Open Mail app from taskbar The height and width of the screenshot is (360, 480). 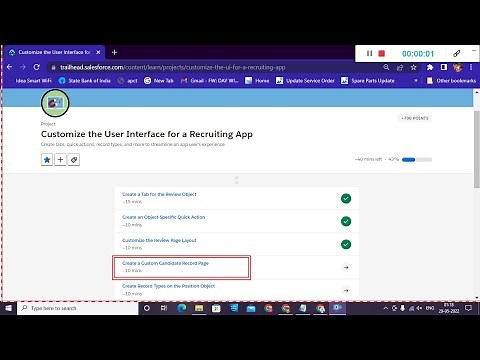[x=251, y=308]
